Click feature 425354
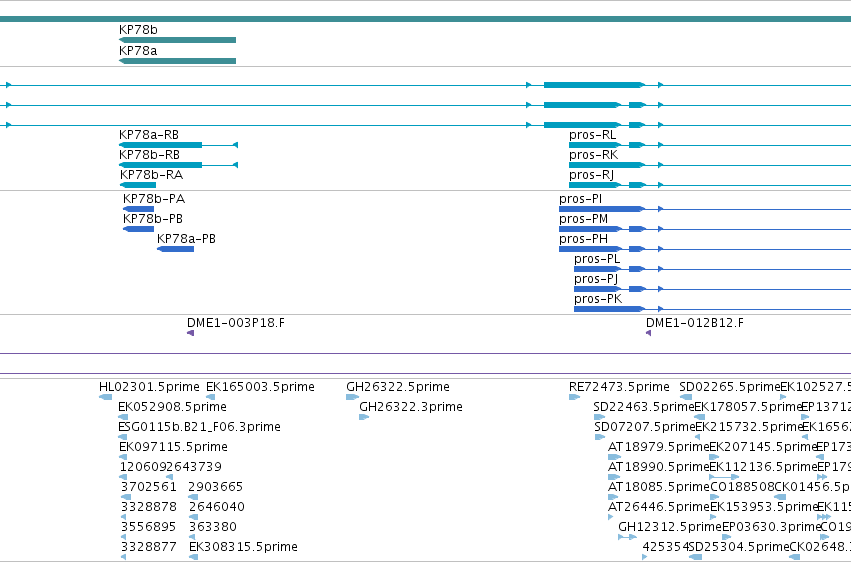 [x=645, y=557]
